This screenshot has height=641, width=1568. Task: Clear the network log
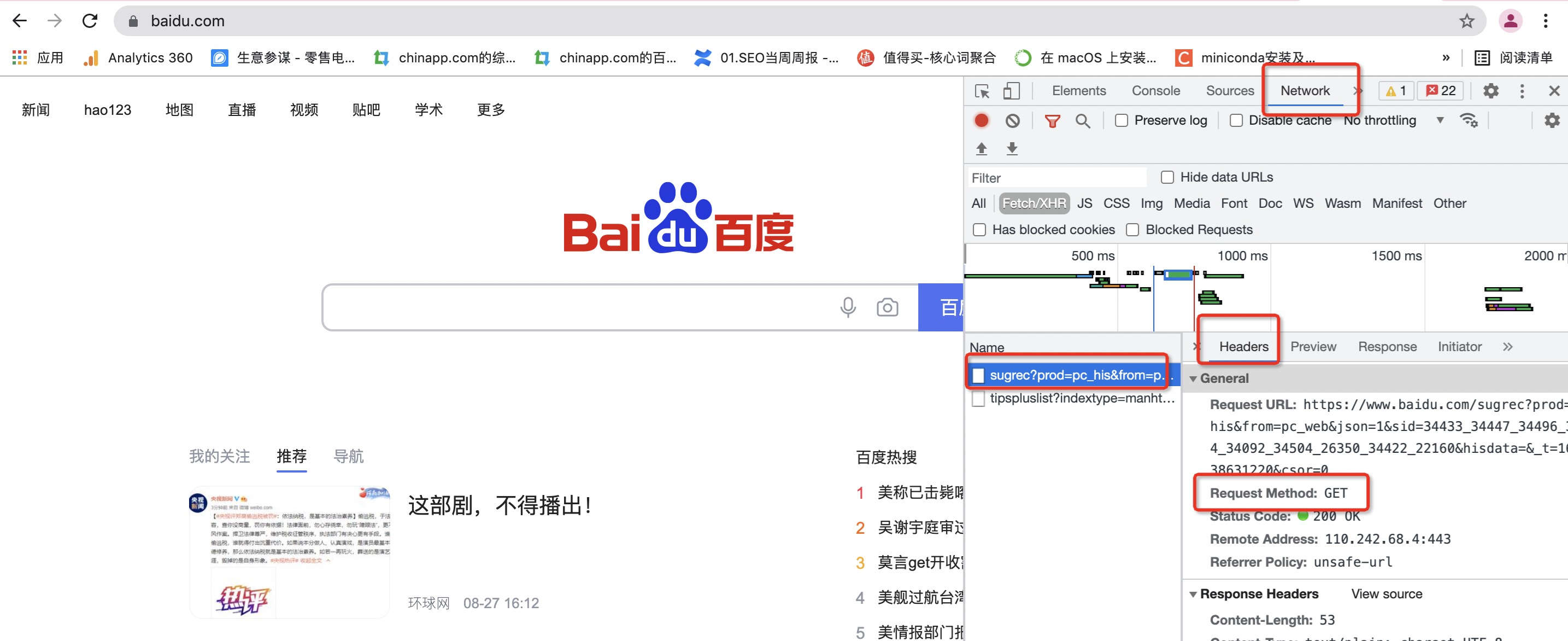pyautogui.click(x=1012, y=121)
